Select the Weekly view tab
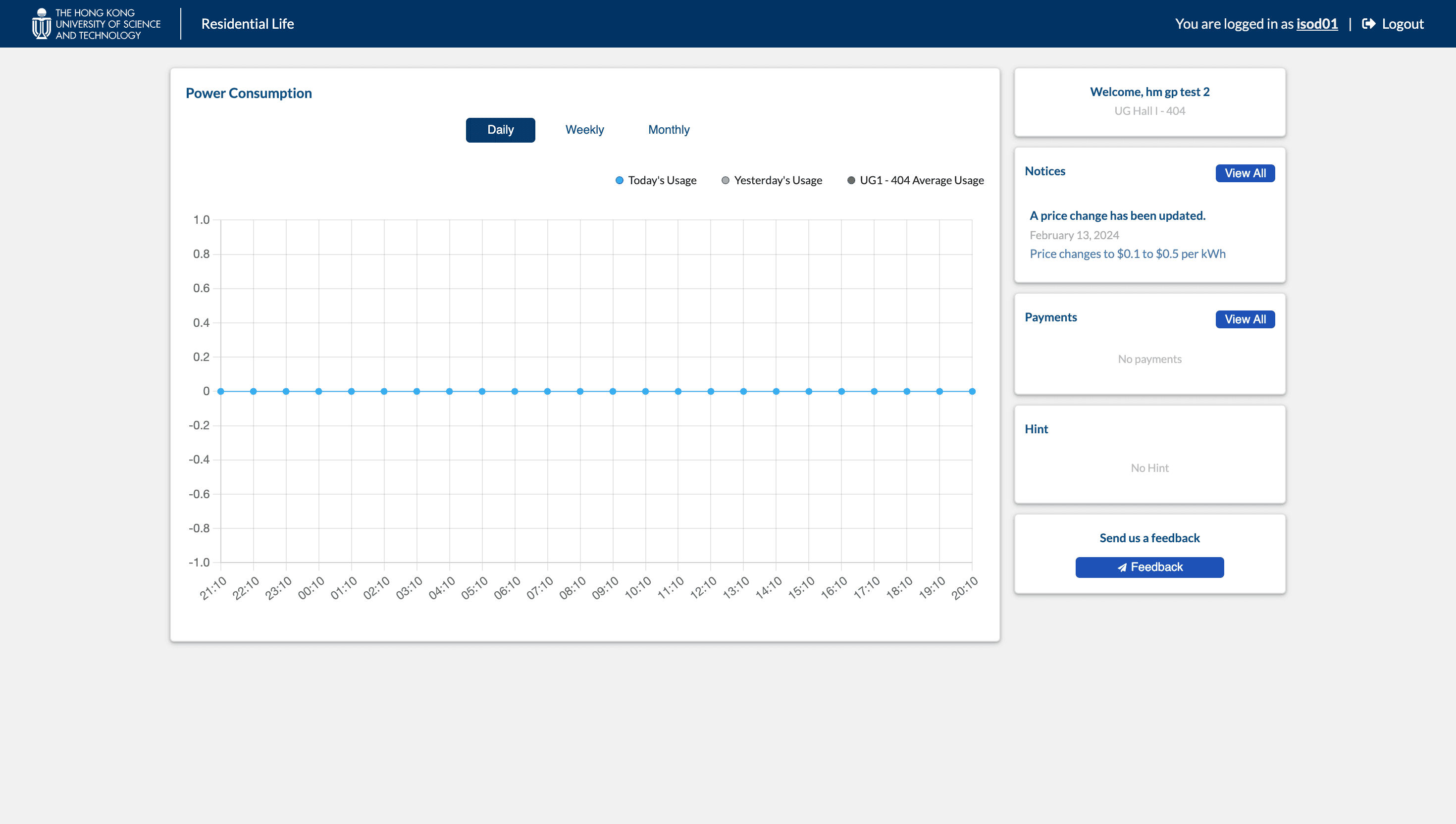 (585, 130)
